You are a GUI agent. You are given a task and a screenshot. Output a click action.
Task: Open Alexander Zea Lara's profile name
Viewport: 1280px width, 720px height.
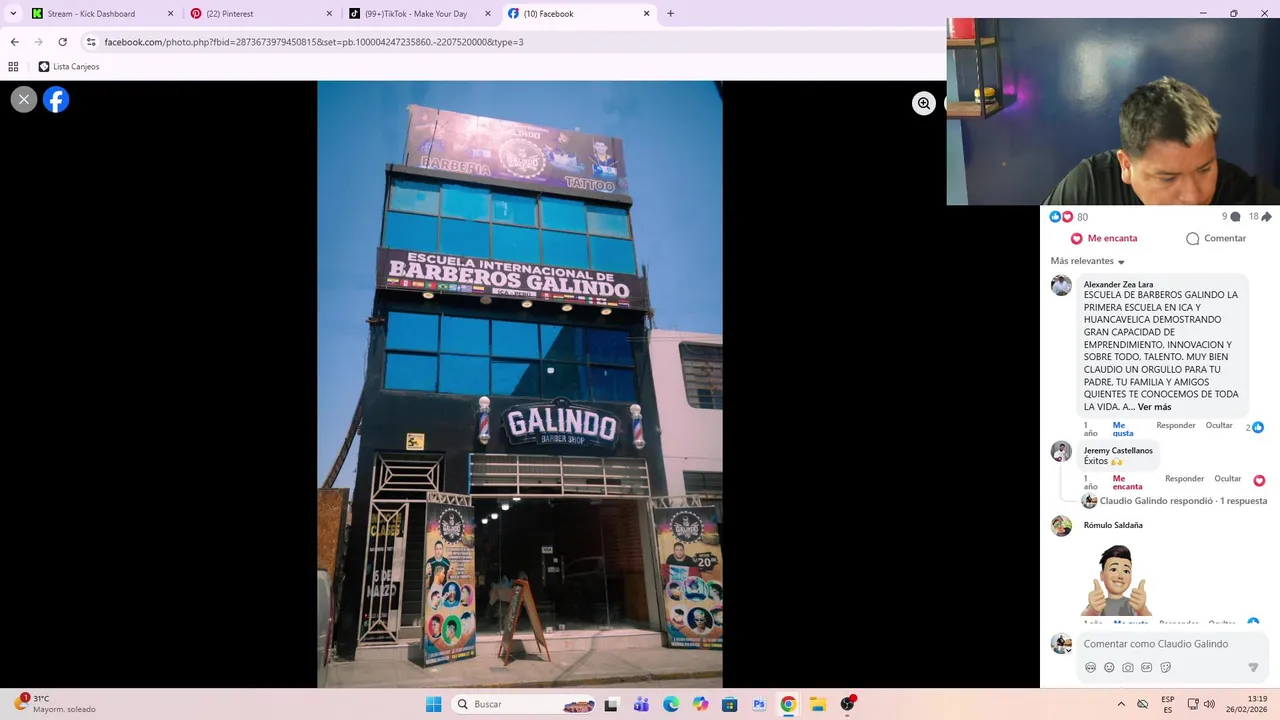tap(1118, 284)
